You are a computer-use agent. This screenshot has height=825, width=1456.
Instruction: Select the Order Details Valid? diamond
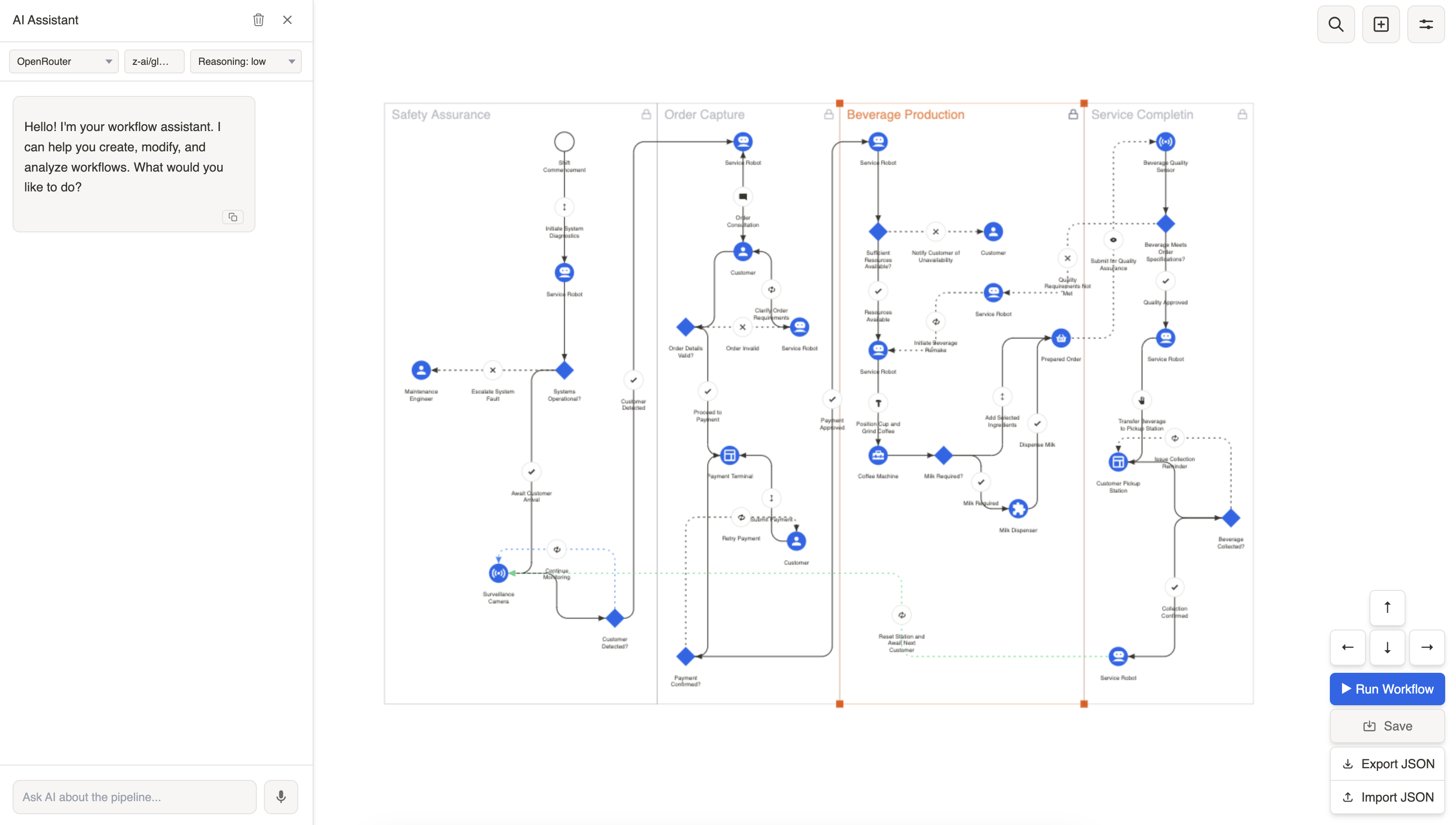pyautogui.click(x=685, y=327)
